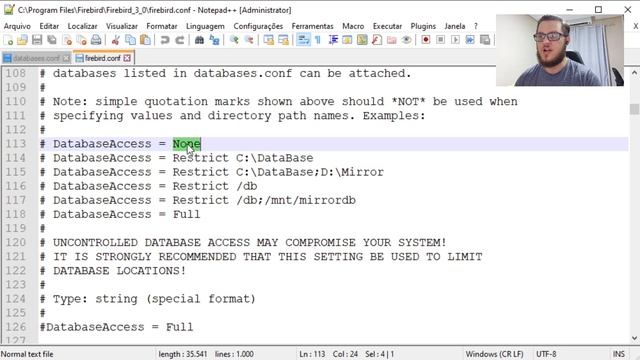The width and height of the screenshot is (640, 360).
Task: Click the webcam video overlay thumbnail
Action: [560, 50]
